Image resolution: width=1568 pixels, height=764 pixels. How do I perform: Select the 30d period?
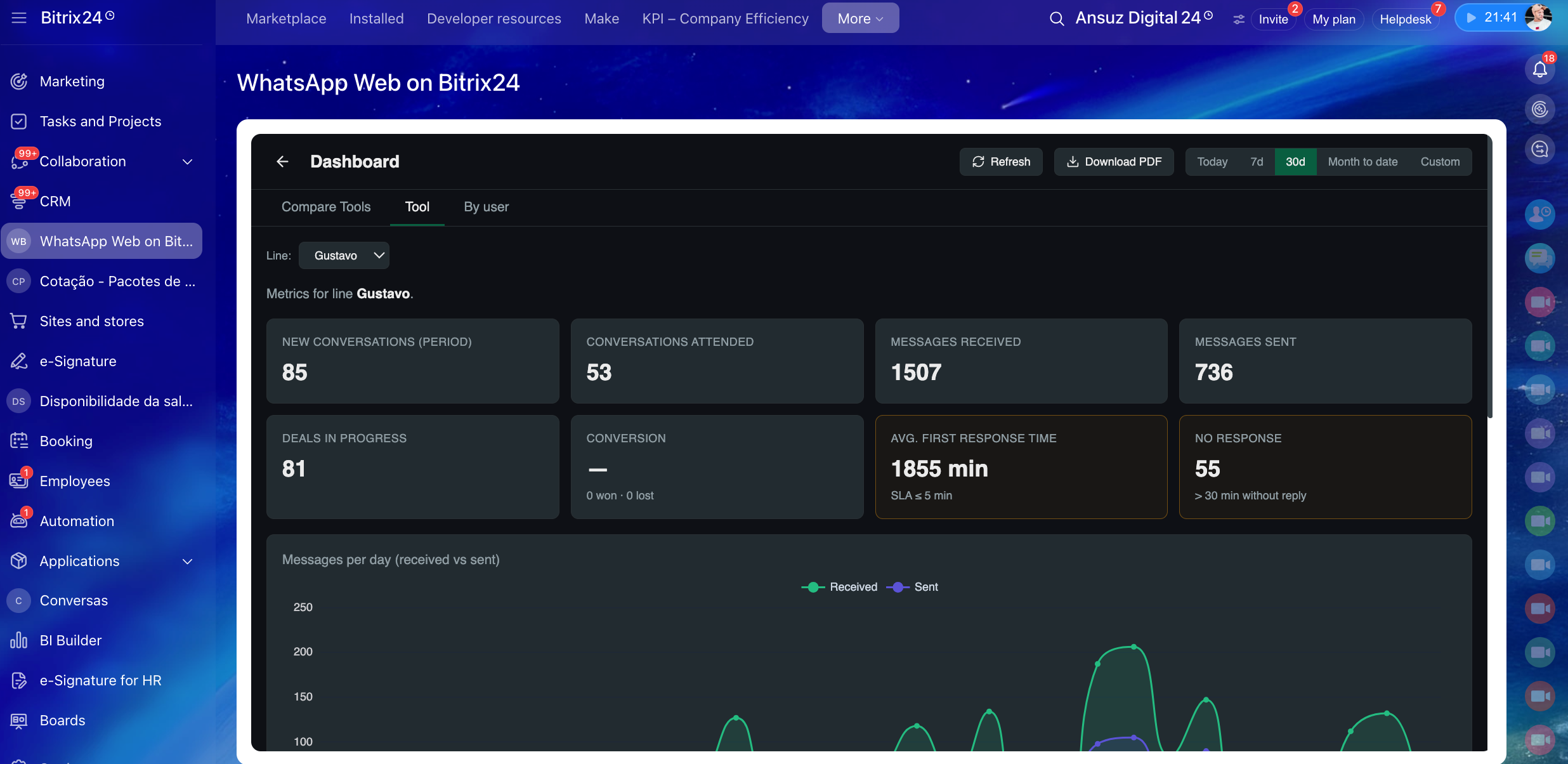point(1295,162)
